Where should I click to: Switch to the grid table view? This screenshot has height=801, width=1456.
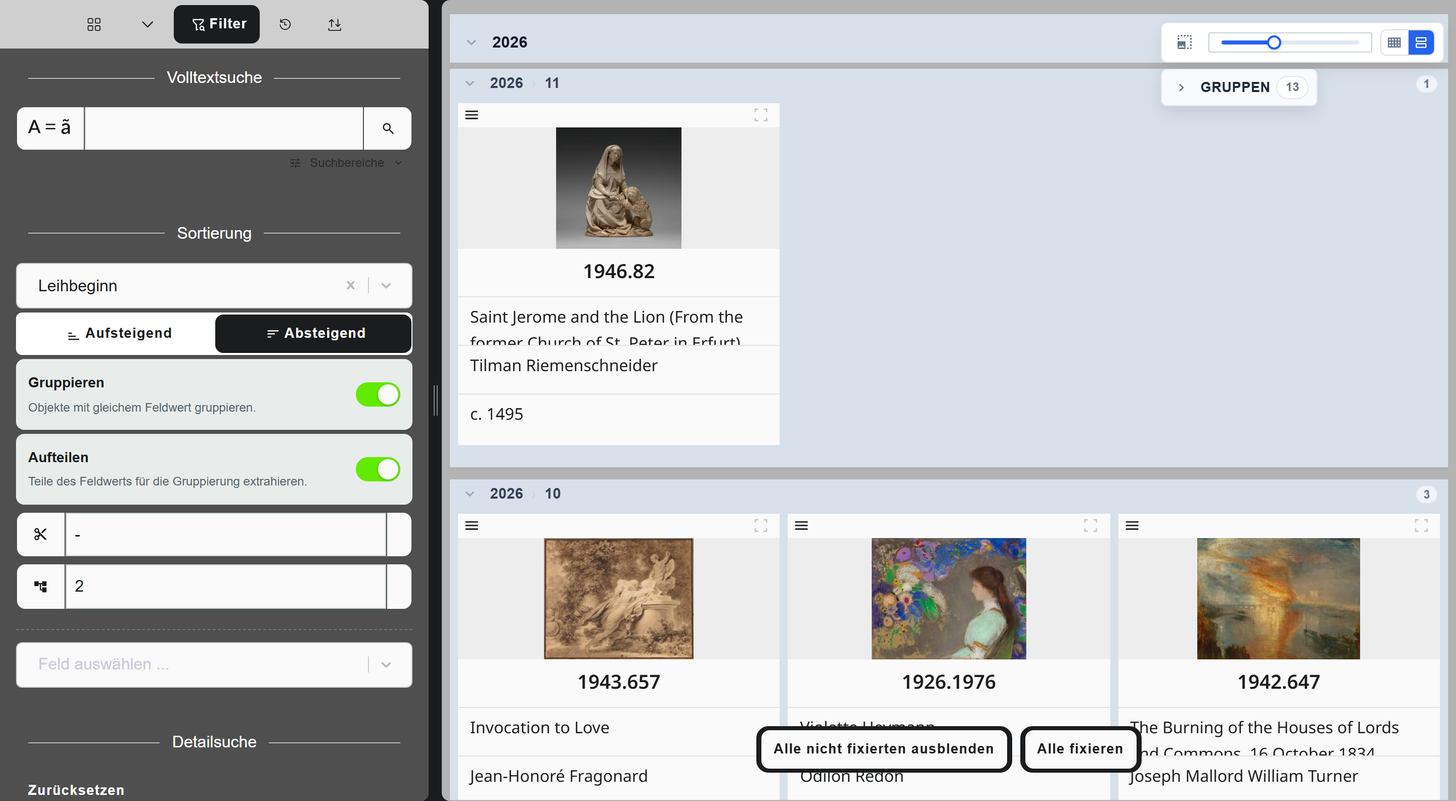1394,42
